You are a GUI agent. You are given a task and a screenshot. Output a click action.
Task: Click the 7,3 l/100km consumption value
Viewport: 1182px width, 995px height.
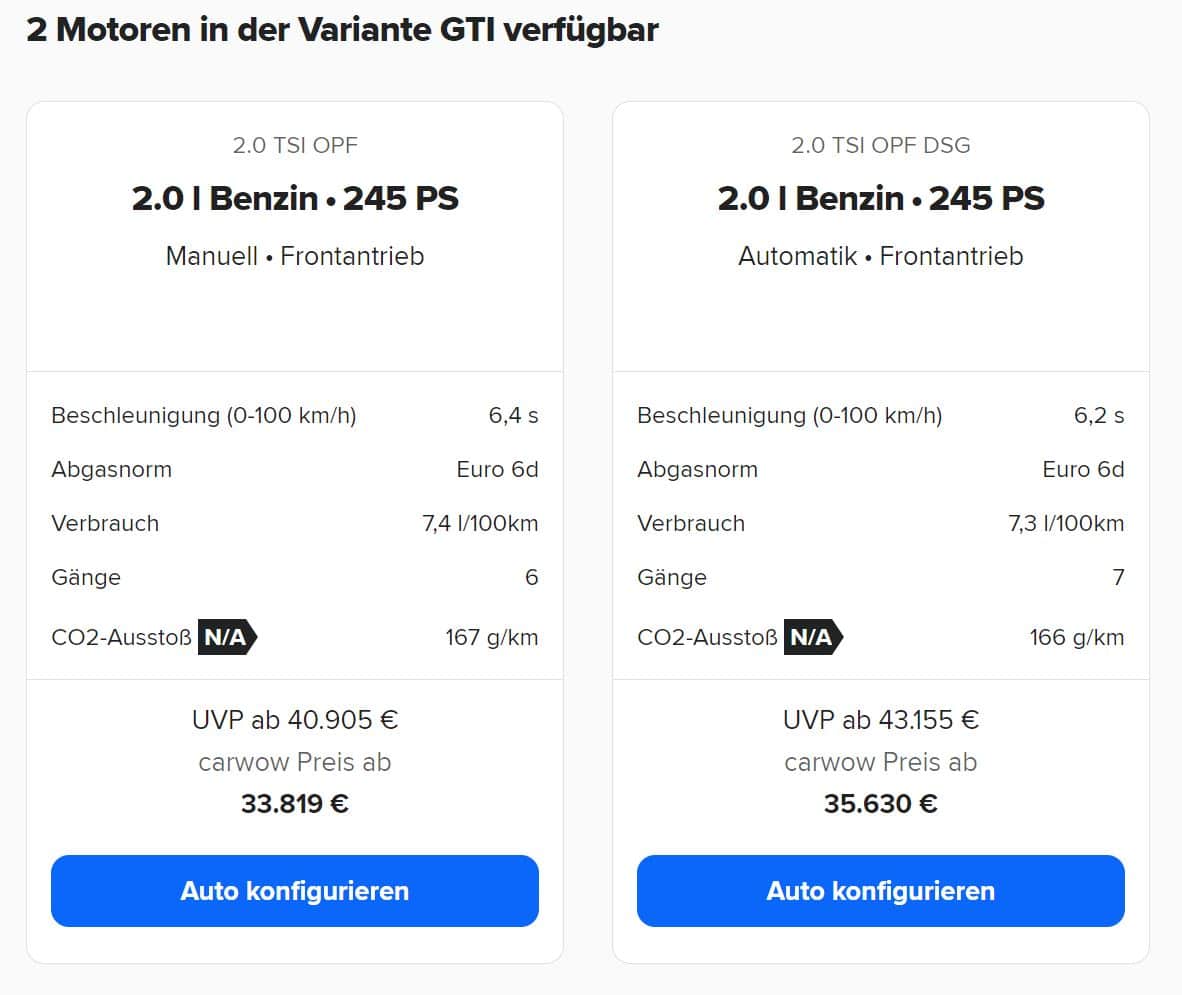pos(1066,523)
